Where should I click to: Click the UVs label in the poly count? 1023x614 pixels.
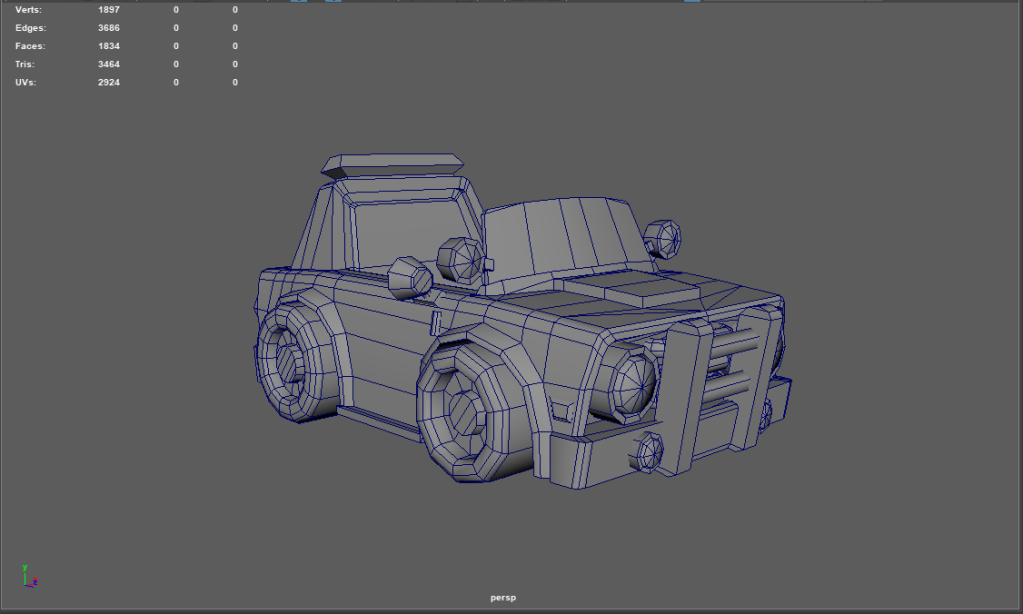[26, 82]
